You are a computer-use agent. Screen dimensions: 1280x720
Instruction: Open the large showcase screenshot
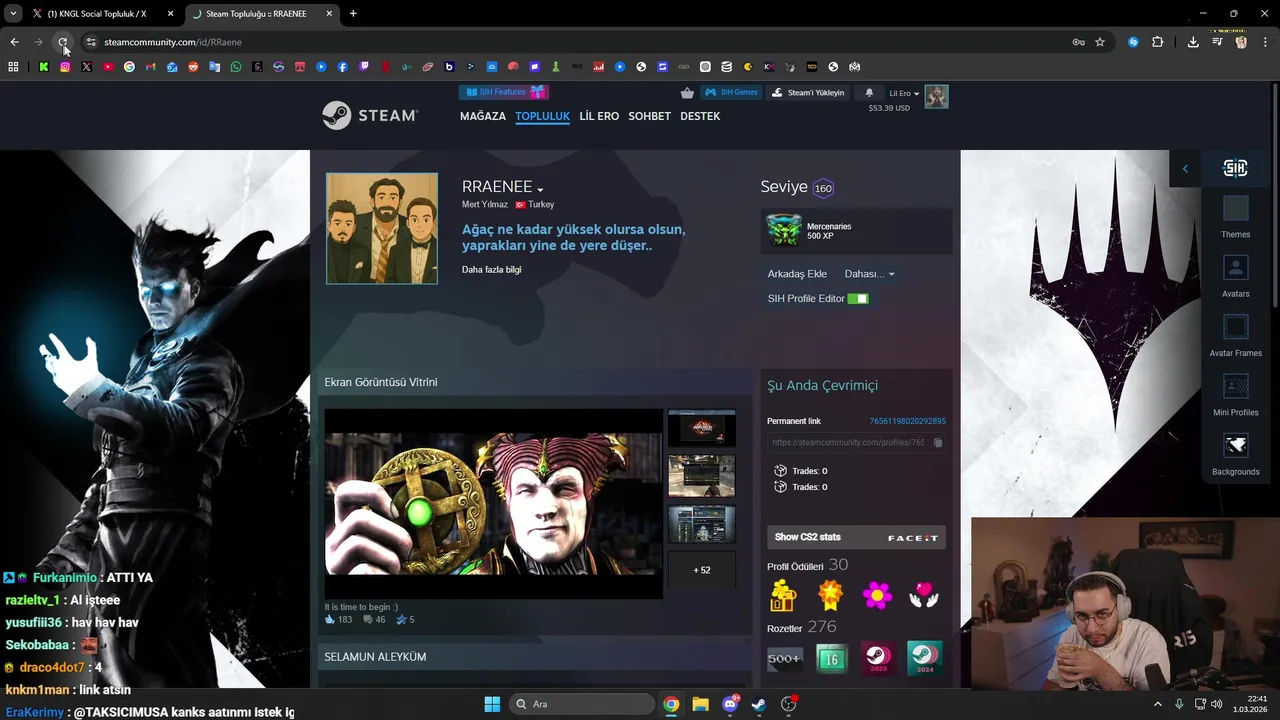(x=494, y=504)
